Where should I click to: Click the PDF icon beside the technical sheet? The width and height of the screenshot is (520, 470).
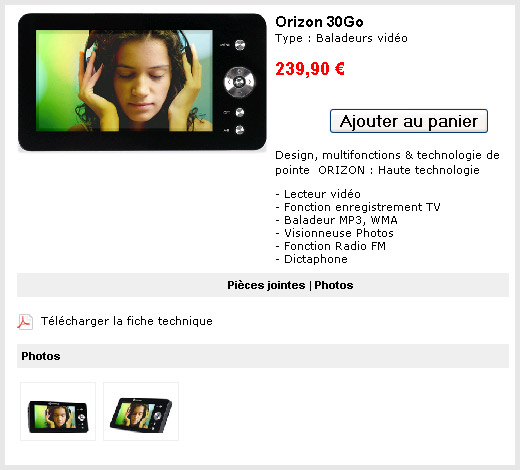[25, 322]
